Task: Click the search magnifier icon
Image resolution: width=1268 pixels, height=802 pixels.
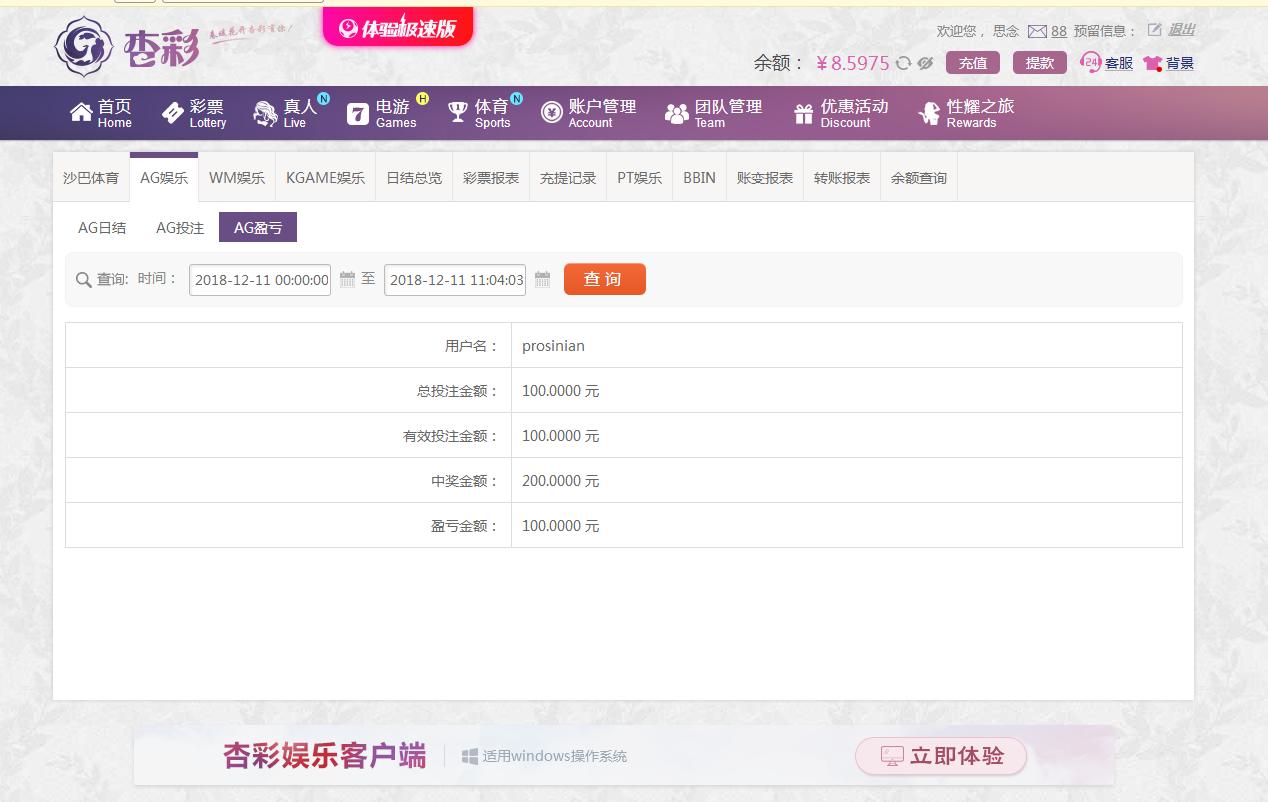Action: pyautogui.click(x=84, y=280)
